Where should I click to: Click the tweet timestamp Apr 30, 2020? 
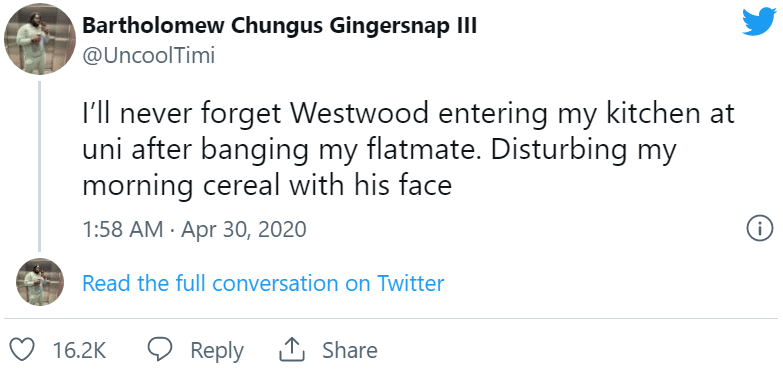pyautogui.click(x=243, y=230)
